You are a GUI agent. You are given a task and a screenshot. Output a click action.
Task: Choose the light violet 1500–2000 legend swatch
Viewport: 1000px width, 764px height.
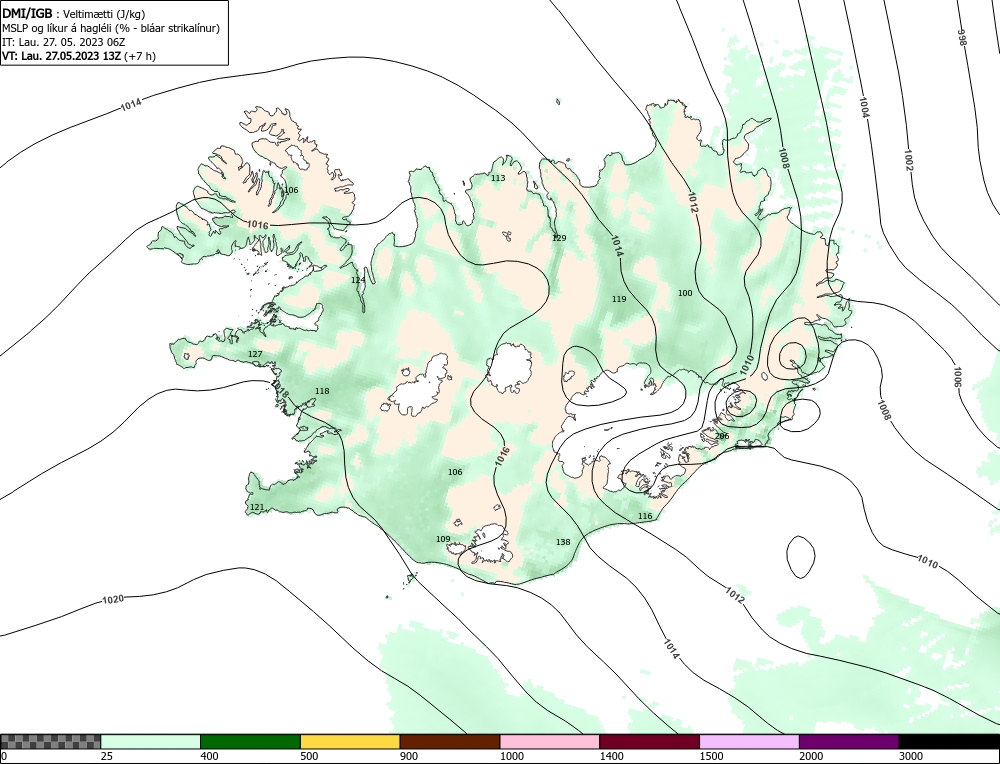click(x=749, y=741)
